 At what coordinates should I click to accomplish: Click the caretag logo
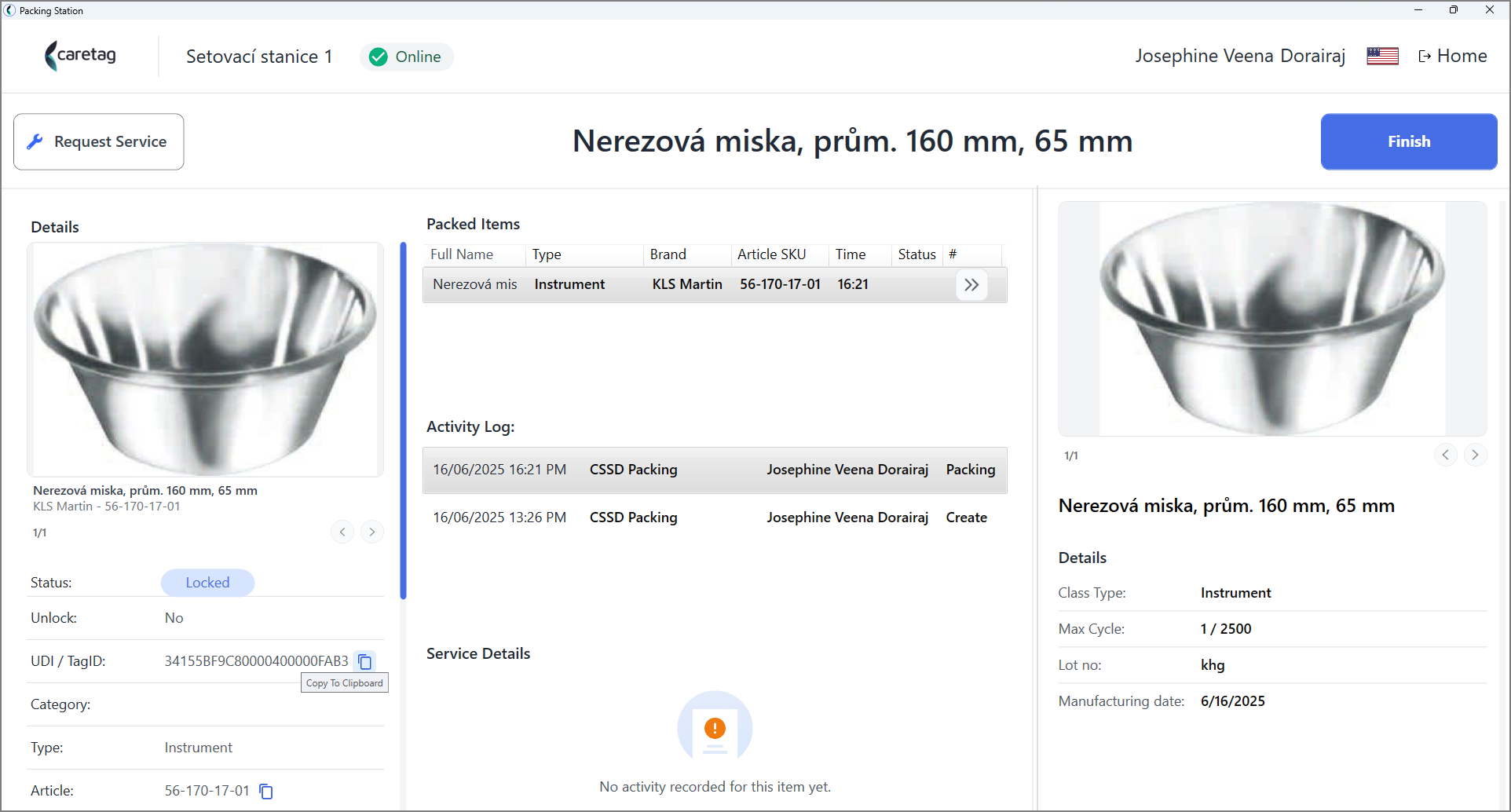(x=81, y=56)
